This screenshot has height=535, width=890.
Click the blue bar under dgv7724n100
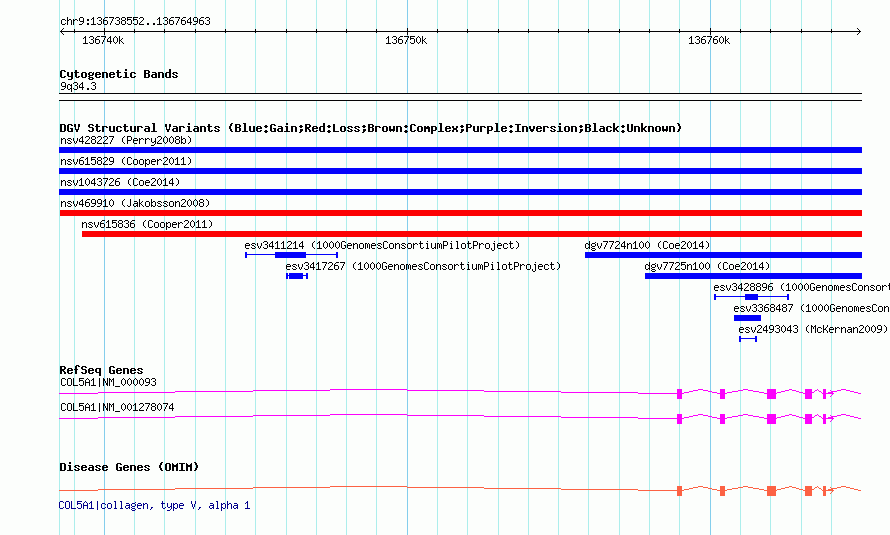click(x=723, y=255)
